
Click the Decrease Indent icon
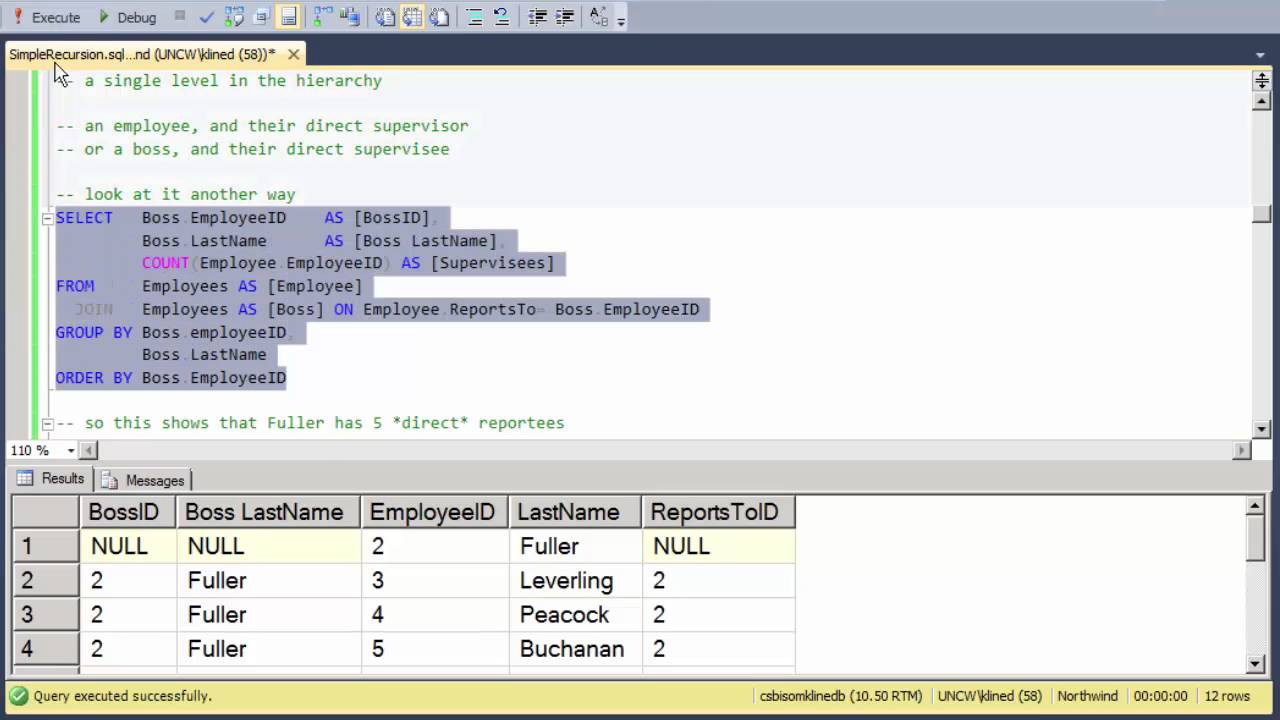(537, 17)
